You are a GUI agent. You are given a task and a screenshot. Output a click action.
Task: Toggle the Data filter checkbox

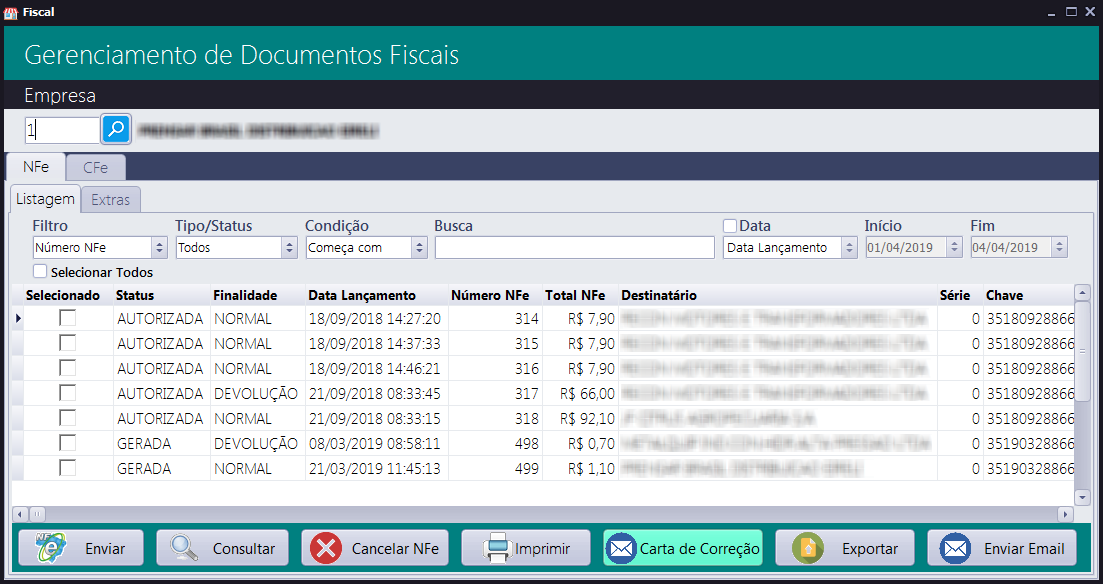coord(730,226)
